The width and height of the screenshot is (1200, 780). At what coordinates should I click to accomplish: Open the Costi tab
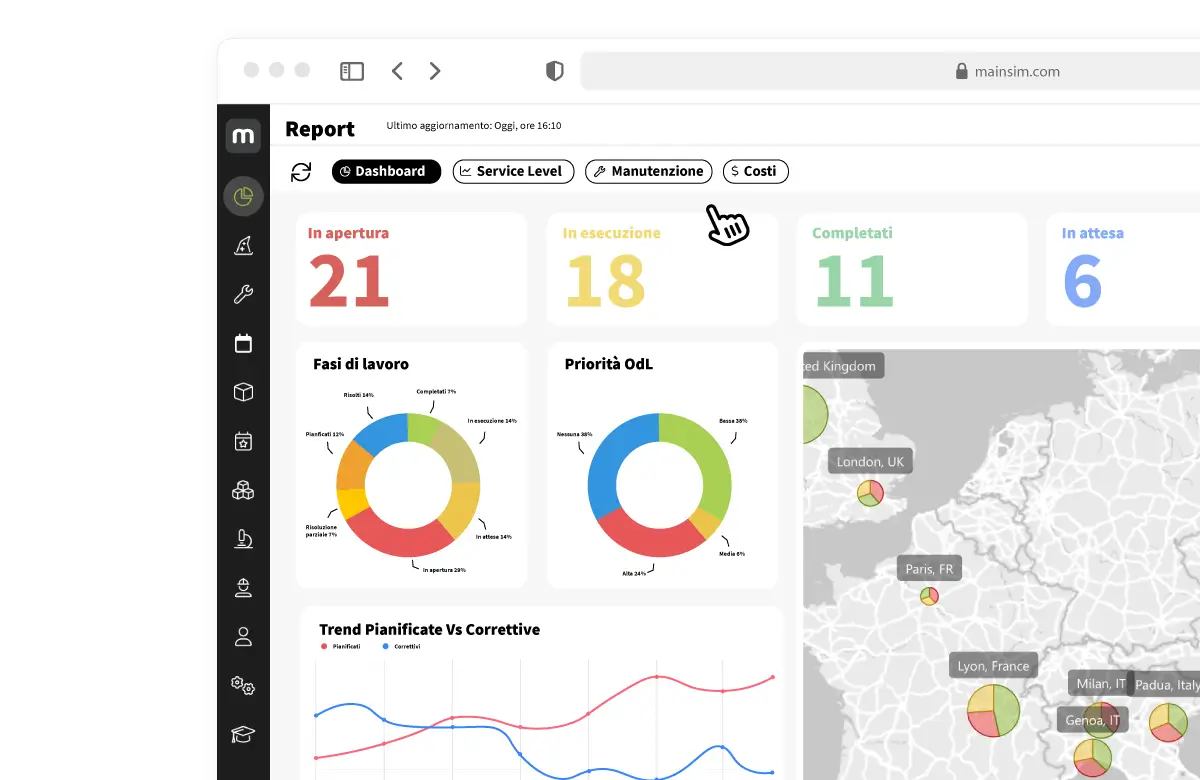click(756, 171)
